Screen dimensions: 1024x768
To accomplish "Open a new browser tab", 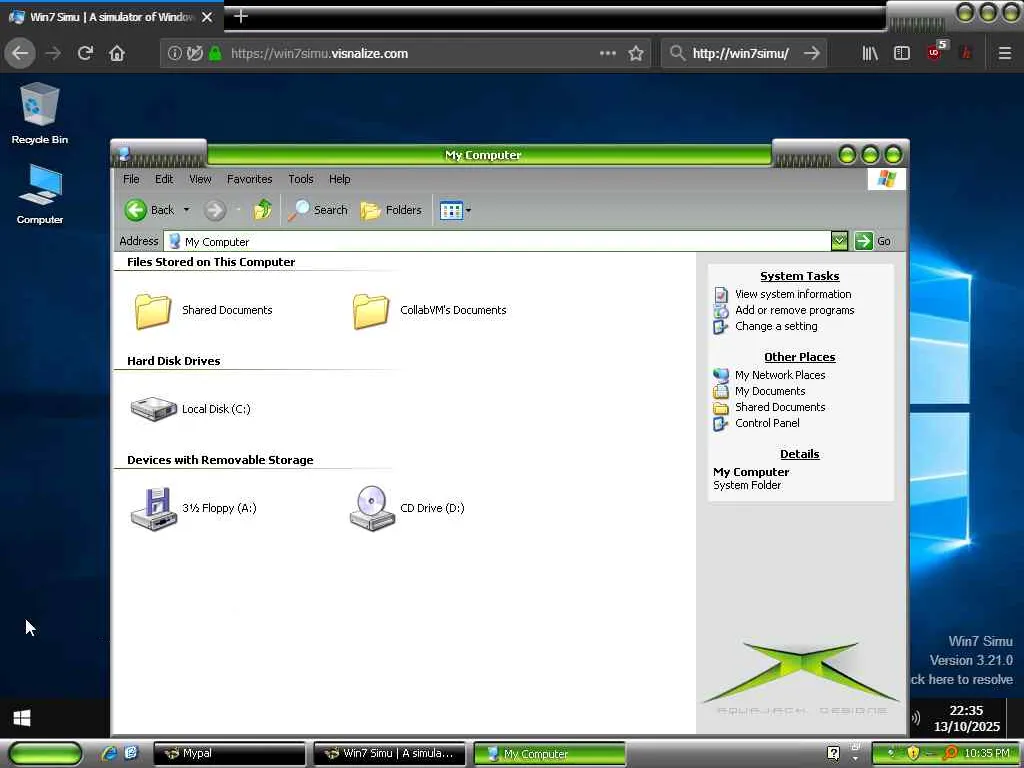I will coord(241,16).
